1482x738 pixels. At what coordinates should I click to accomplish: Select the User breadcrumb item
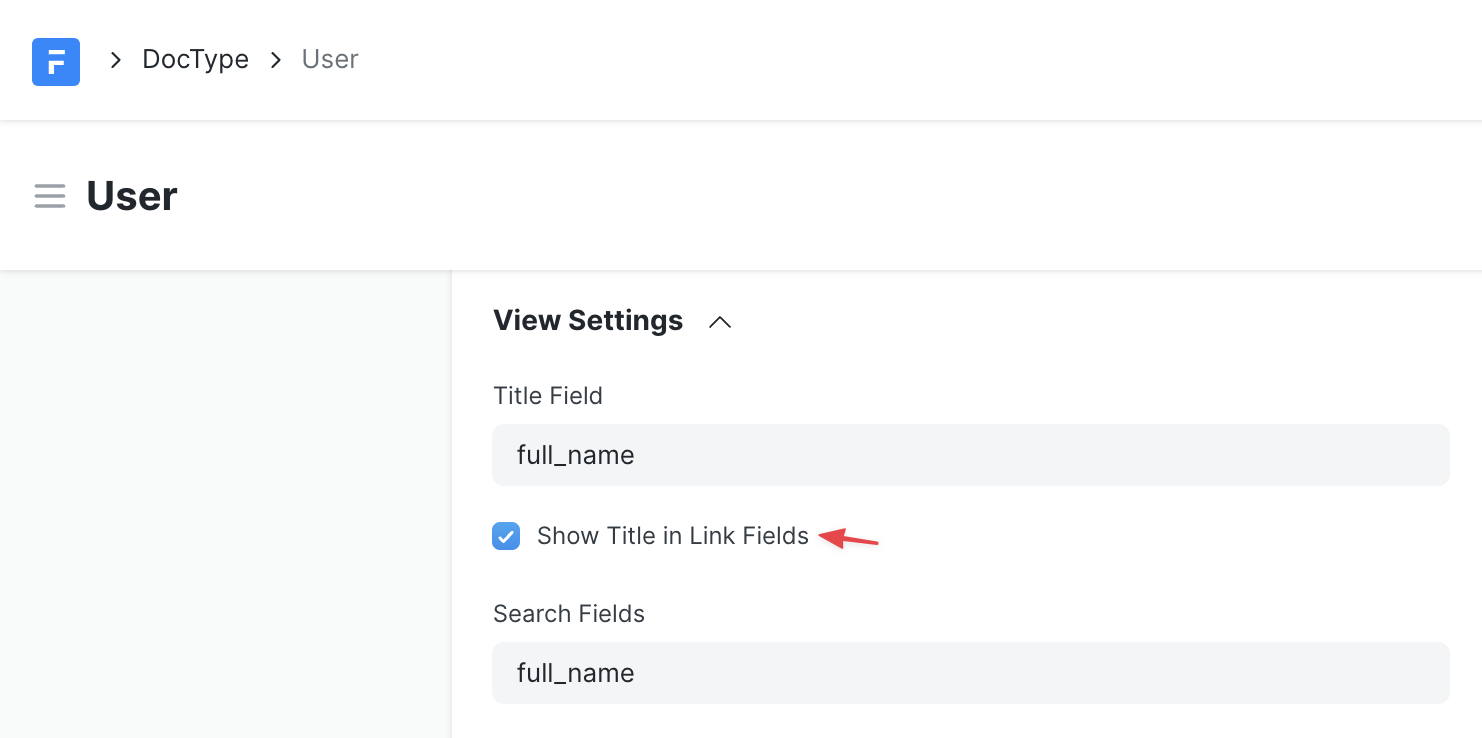coord(330,60)
